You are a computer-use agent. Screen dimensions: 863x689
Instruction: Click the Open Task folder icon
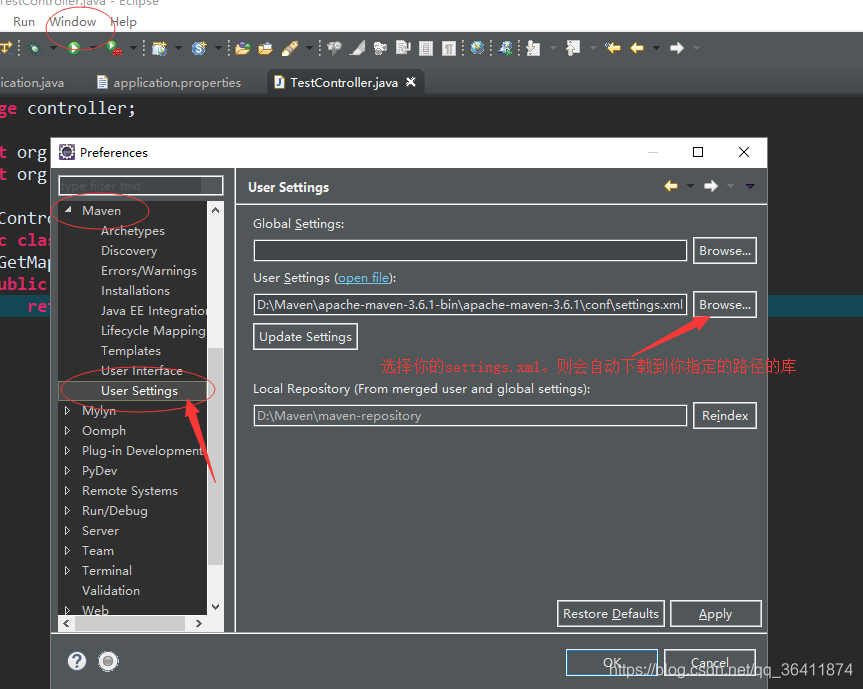[x=265, y=48]
